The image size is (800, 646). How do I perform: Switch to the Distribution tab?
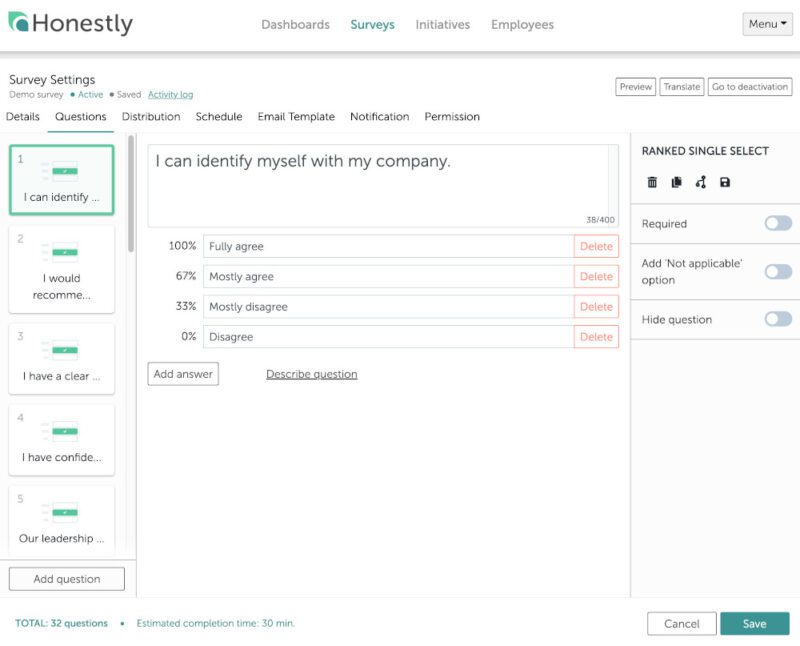151,116
